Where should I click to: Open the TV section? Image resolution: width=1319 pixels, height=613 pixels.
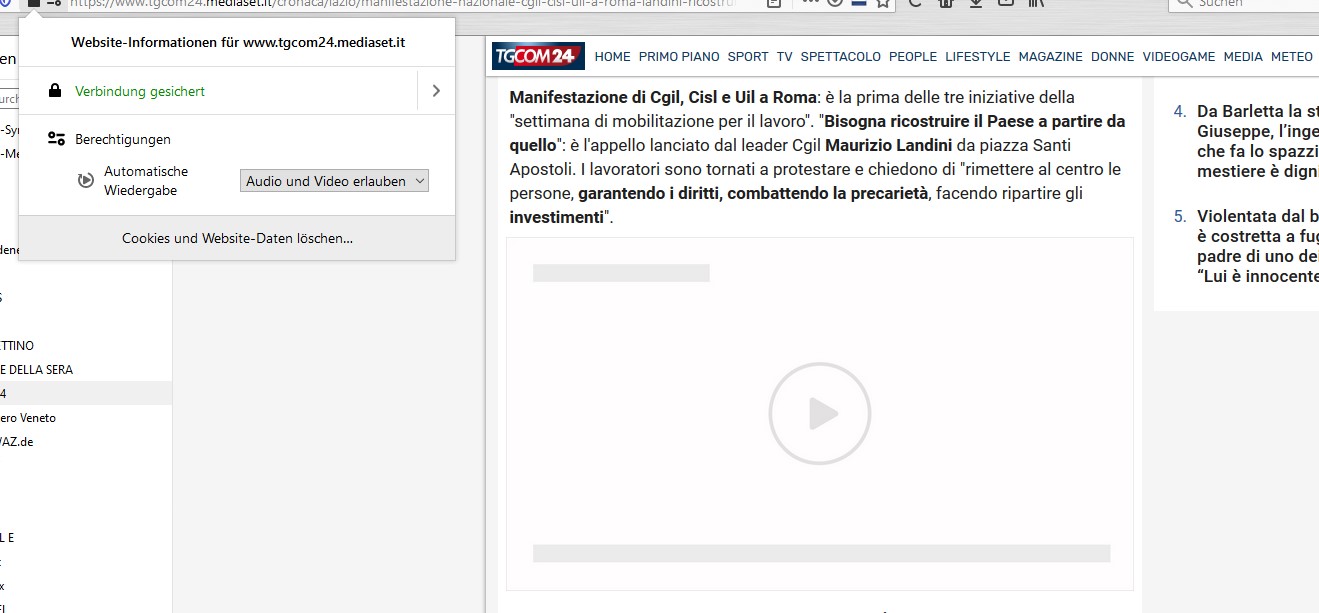[x=785, y=57]
